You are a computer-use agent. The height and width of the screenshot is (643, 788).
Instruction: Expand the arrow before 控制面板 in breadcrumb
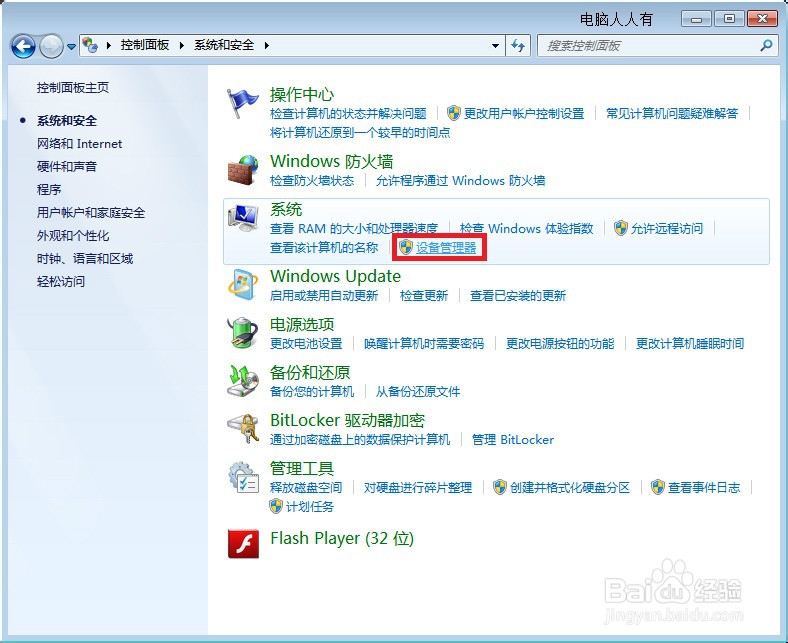(109, 45)
